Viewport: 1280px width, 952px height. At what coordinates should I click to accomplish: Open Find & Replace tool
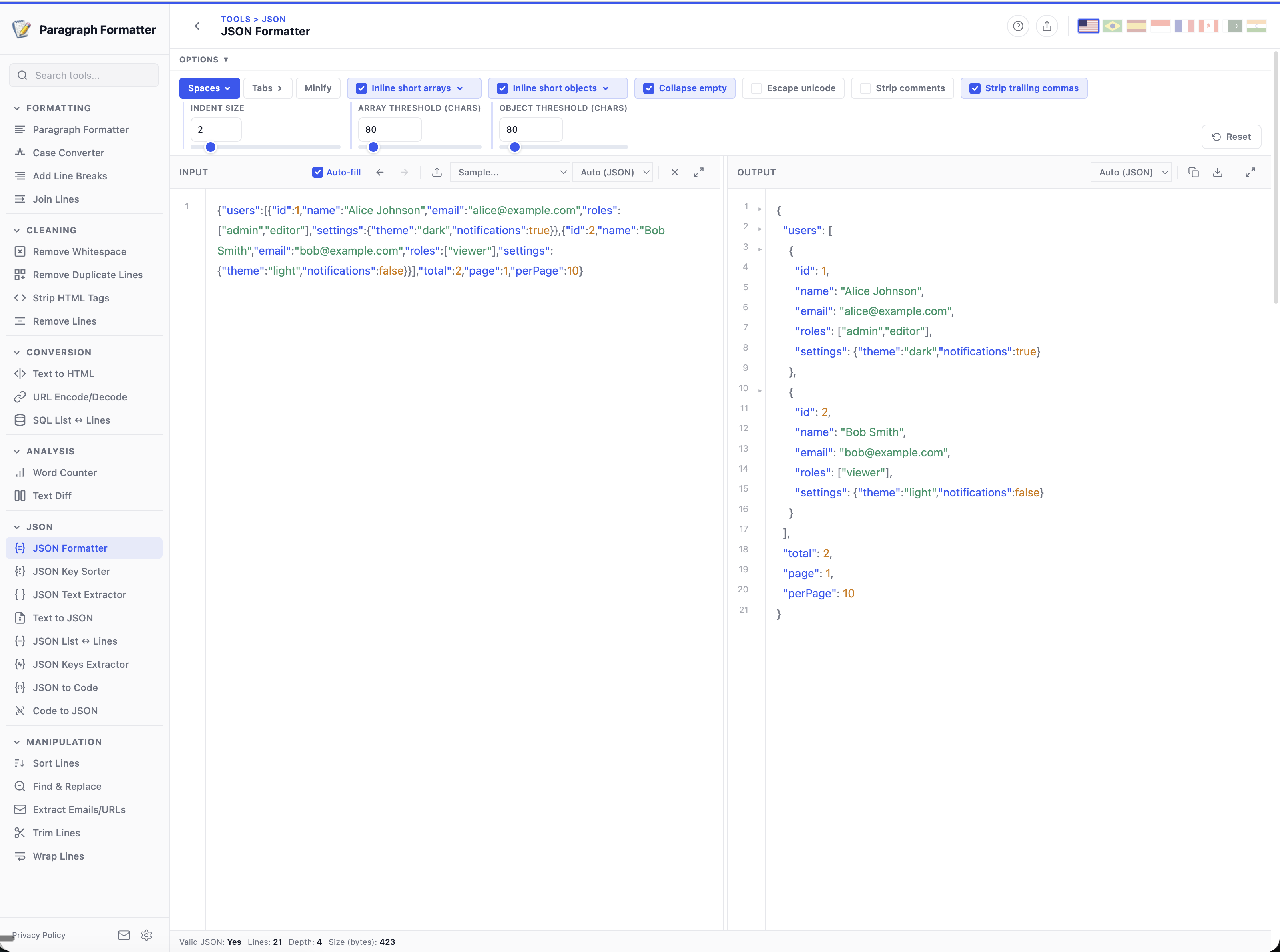[84, 787]
